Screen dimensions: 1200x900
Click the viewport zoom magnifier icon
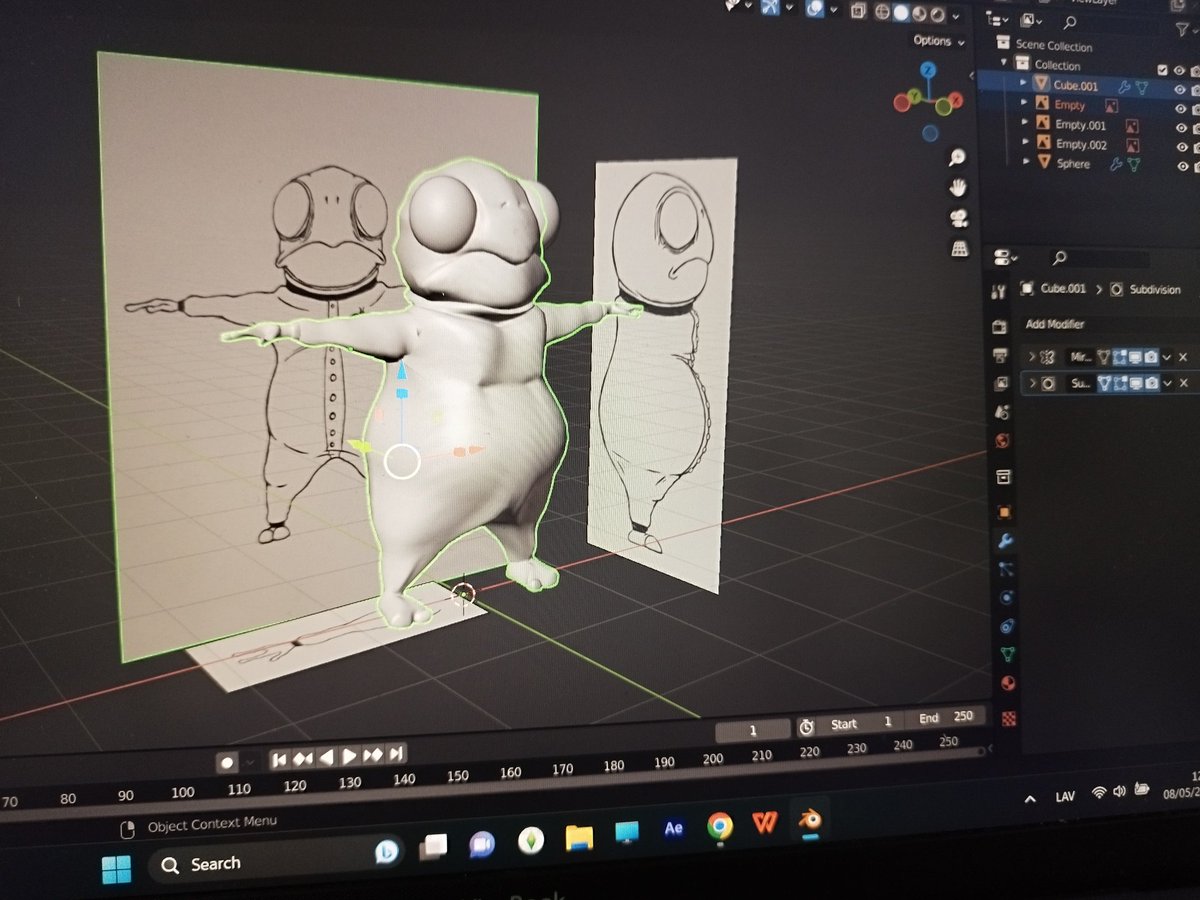(958, 157)
